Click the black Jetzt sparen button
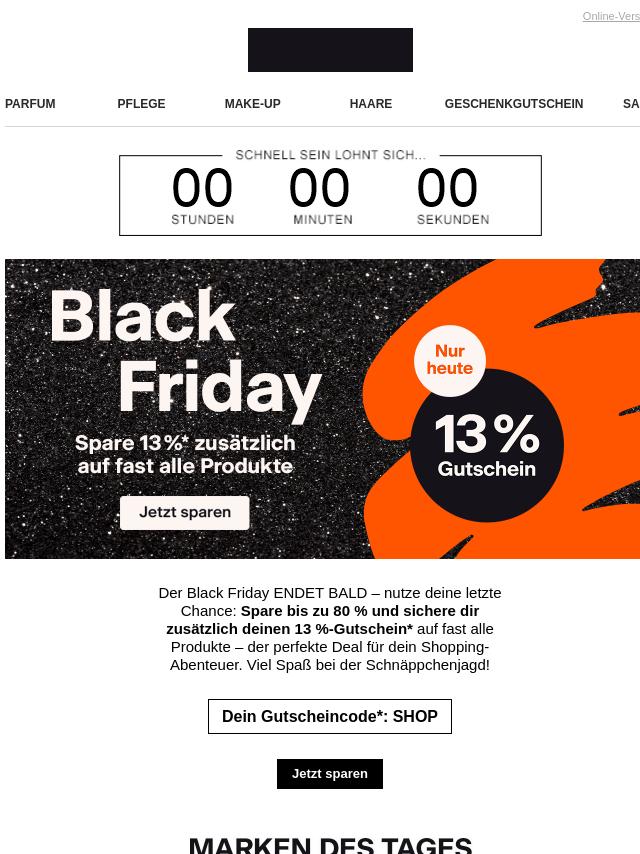The width and height of the screenshot is (640, 854). click(330, 773)
